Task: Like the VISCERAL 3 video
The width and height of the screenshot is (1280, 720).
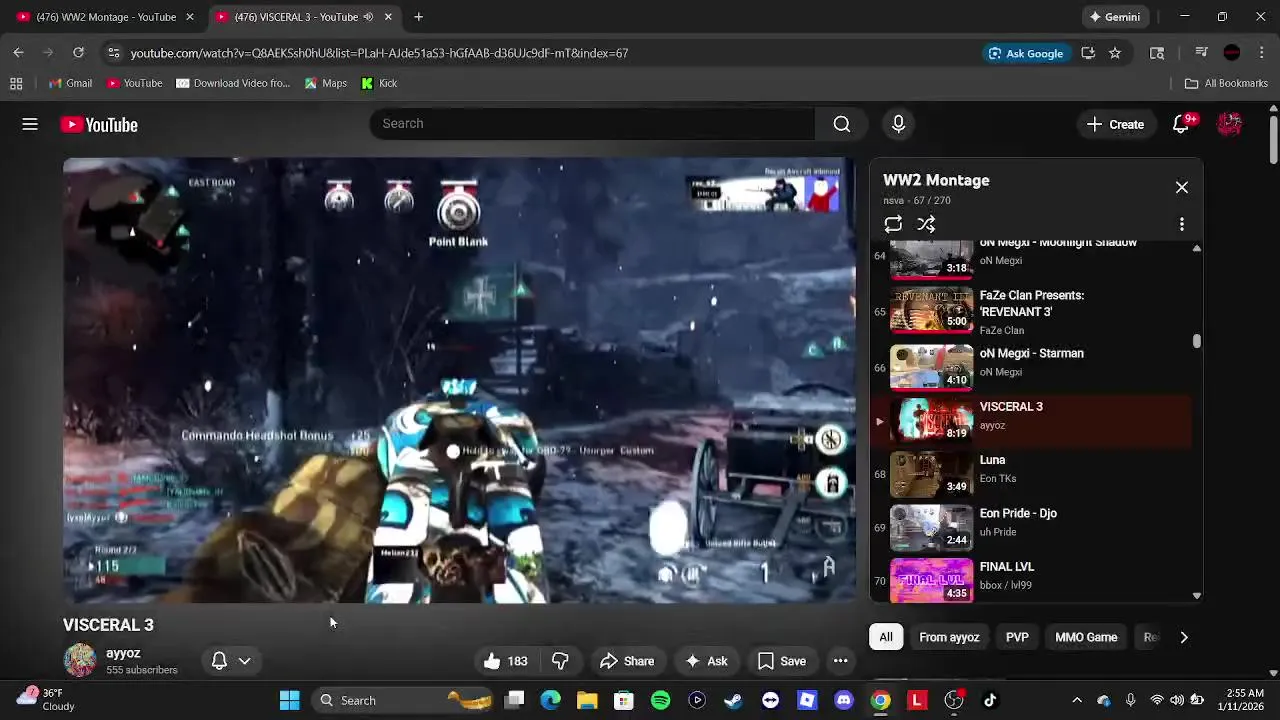Action: pos(506,661)
